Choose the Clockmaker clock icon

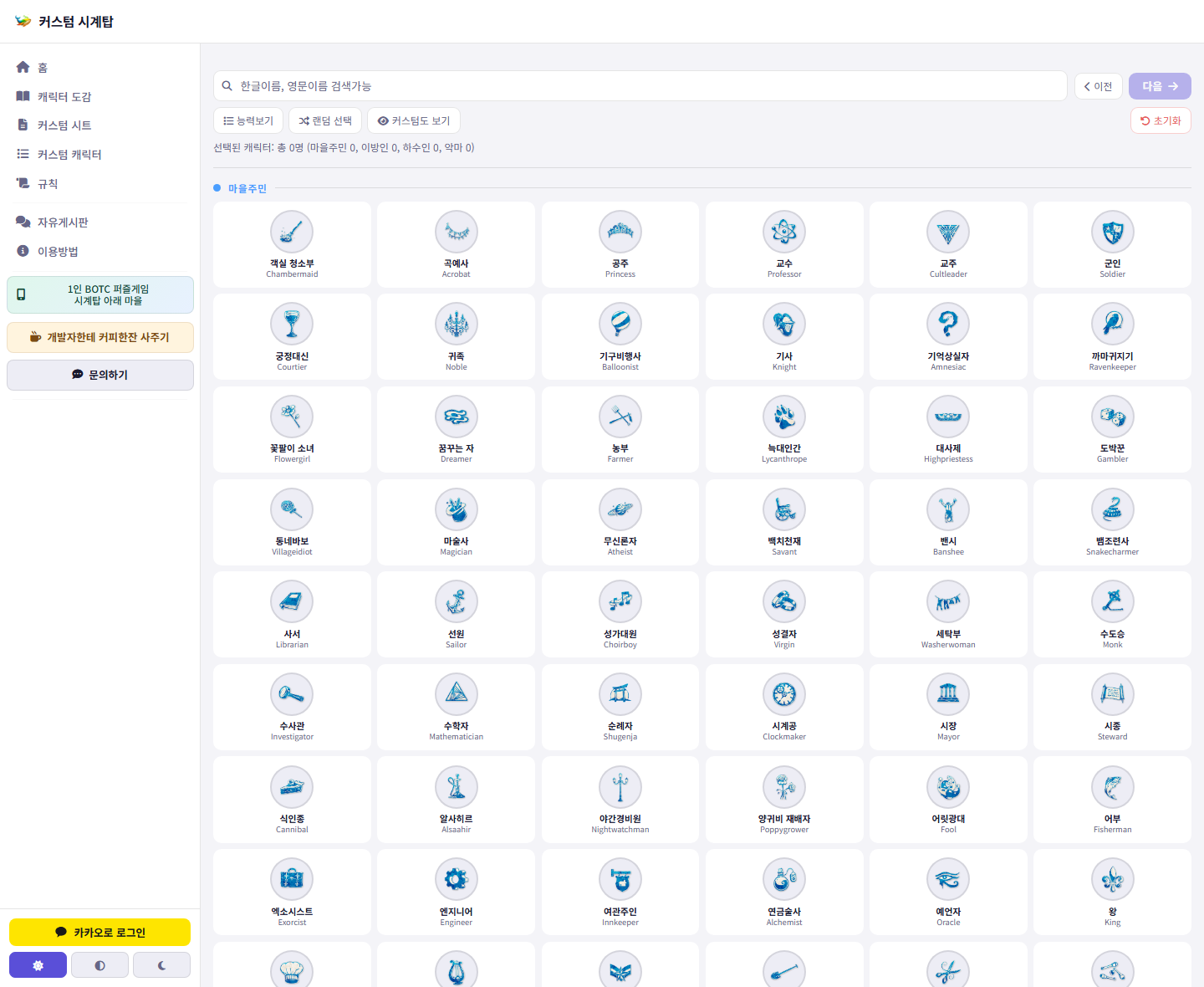[x=784, y=694]
